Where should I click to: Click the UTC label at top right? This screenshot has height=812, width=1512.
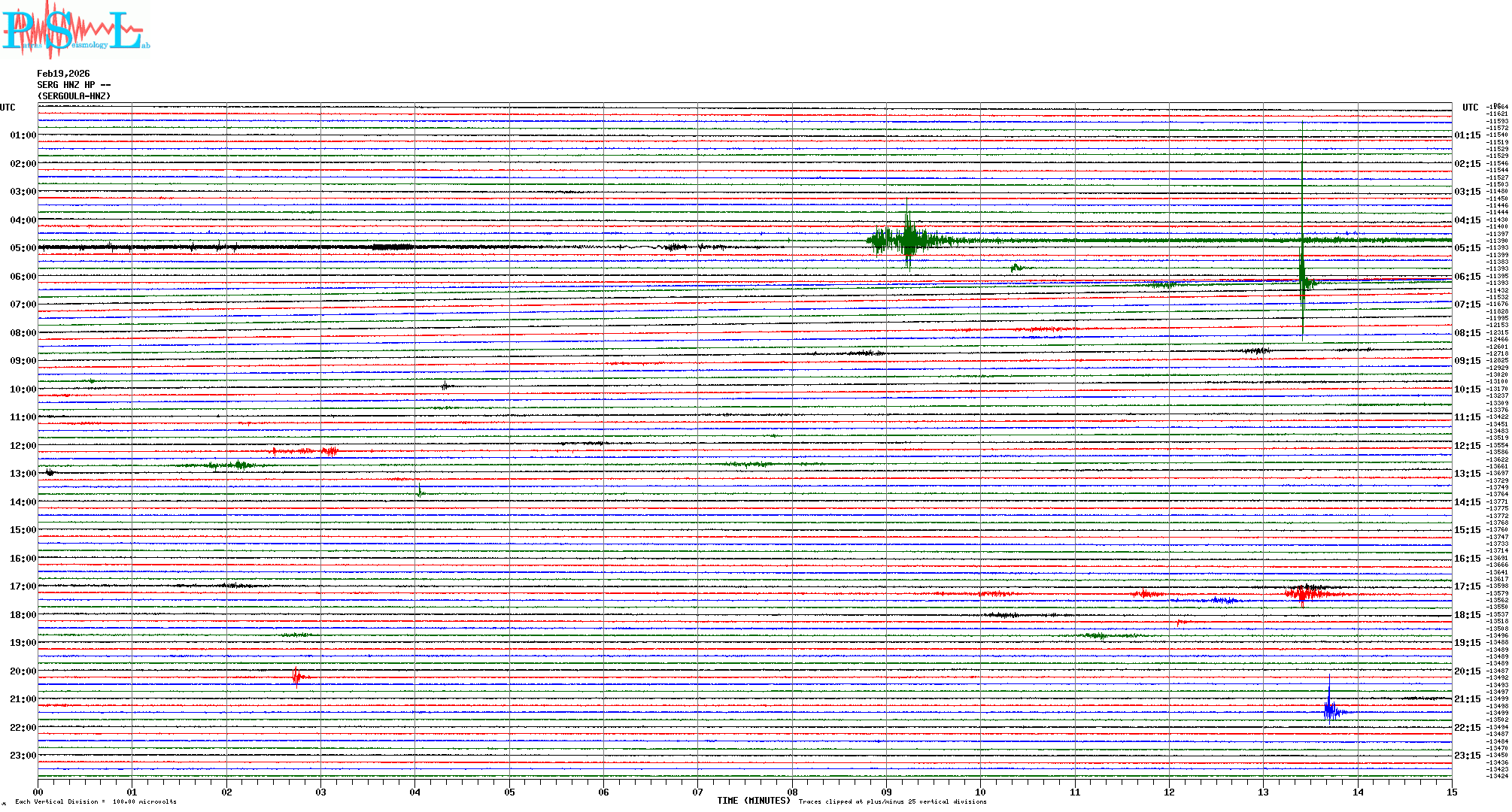click(x=1470, y=108)
